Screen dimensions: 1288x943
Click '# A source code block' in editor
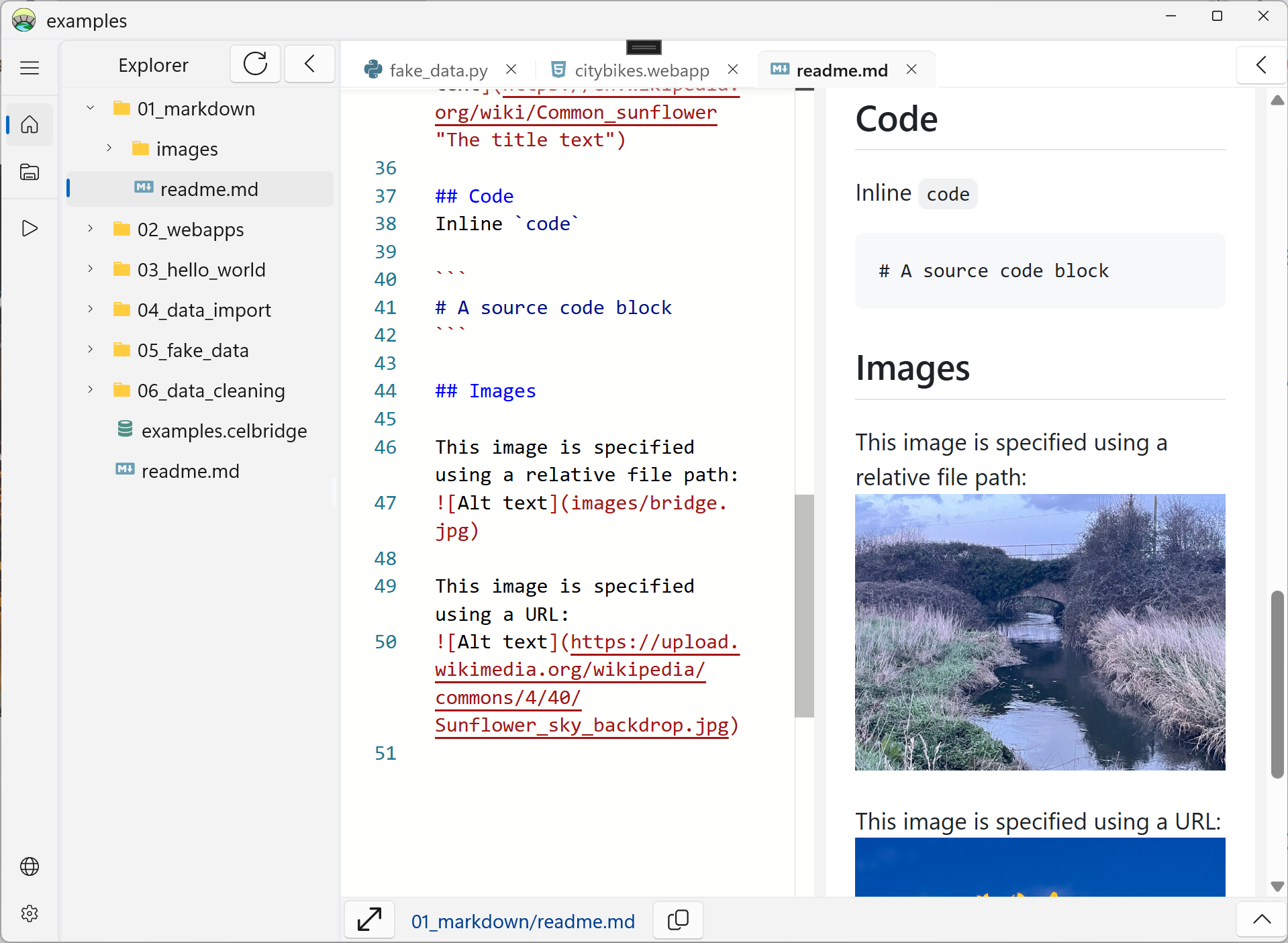553,307
